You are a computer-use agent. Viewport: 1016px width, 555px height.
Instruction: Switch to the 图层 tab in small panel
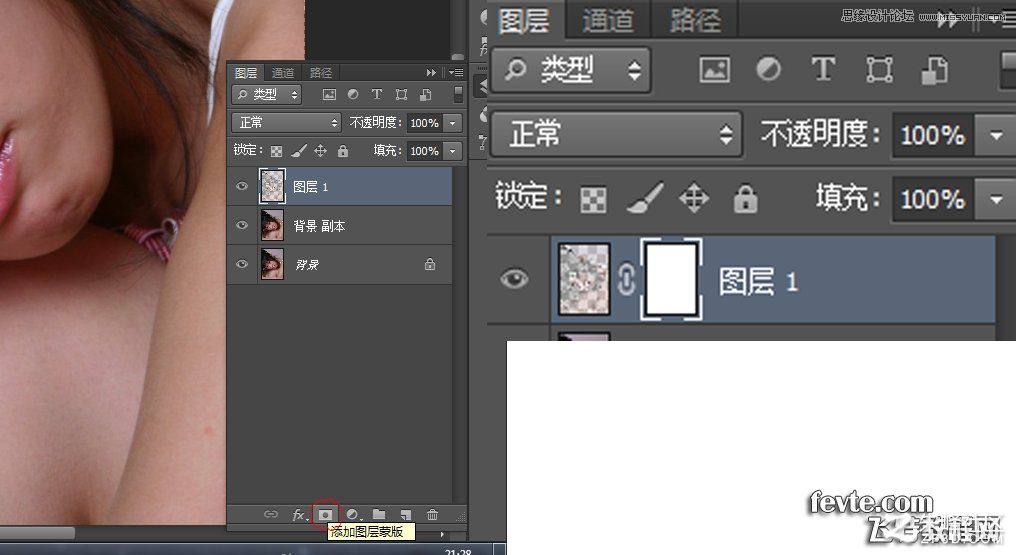pyautogui.click(x=246, y=73)
